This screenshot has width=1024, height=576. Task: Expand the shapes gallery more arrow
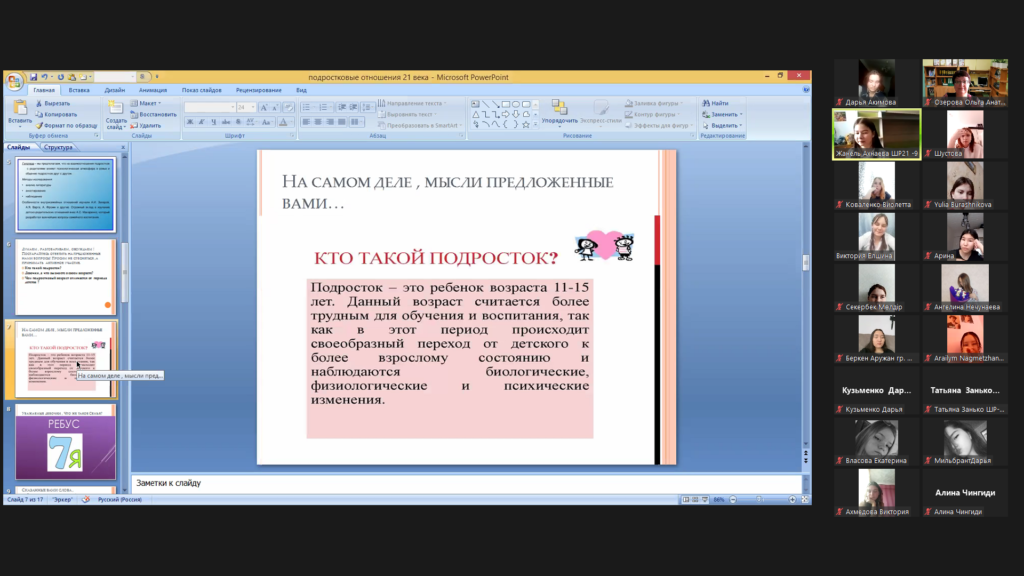click(x=536, y=124)
